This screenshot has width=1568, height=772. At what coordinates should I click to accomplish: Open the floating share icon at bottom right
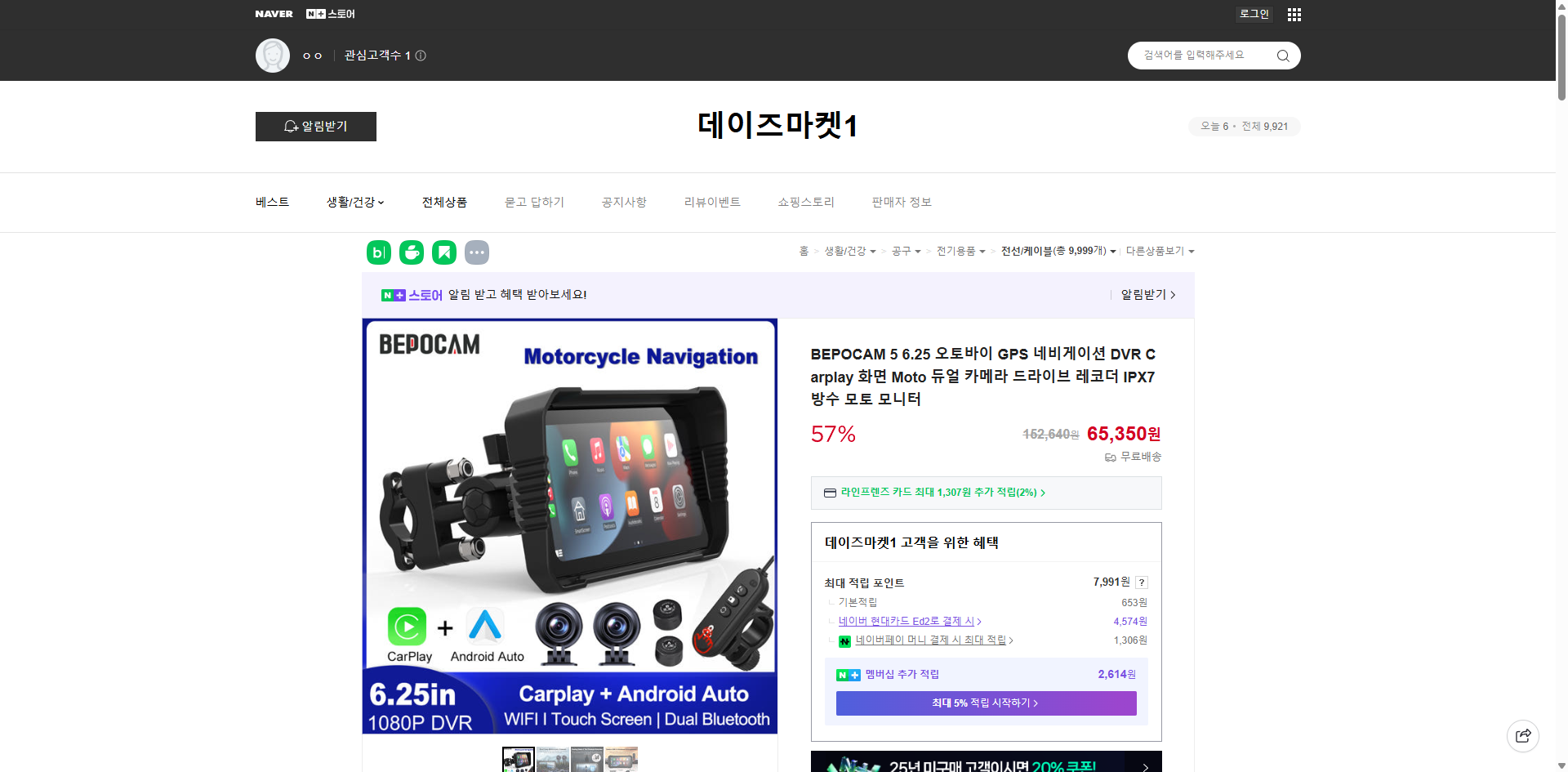pyautogui.click(x=1523, y=735)
